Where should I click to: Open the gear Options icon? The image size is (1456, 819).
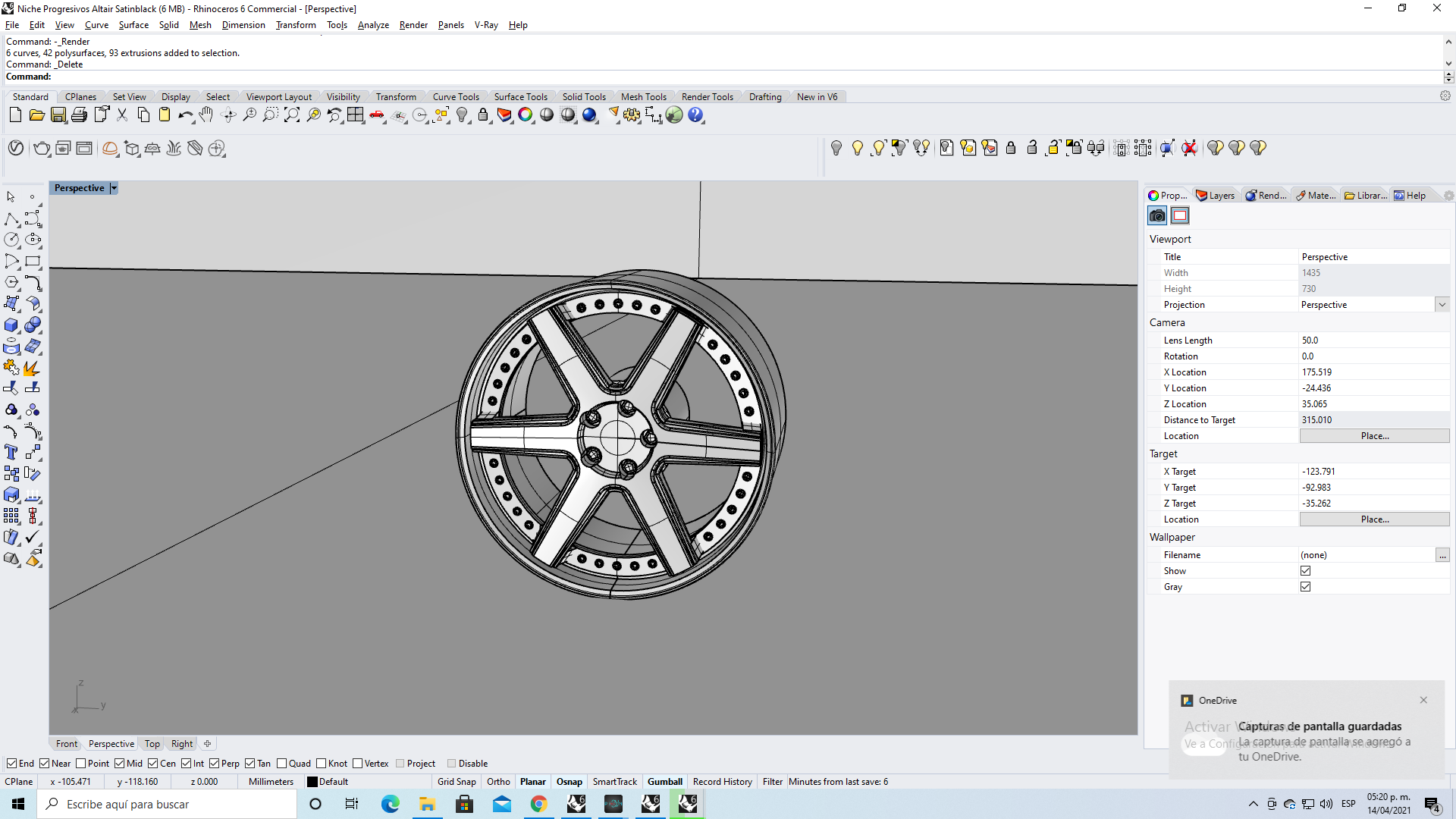632,115
